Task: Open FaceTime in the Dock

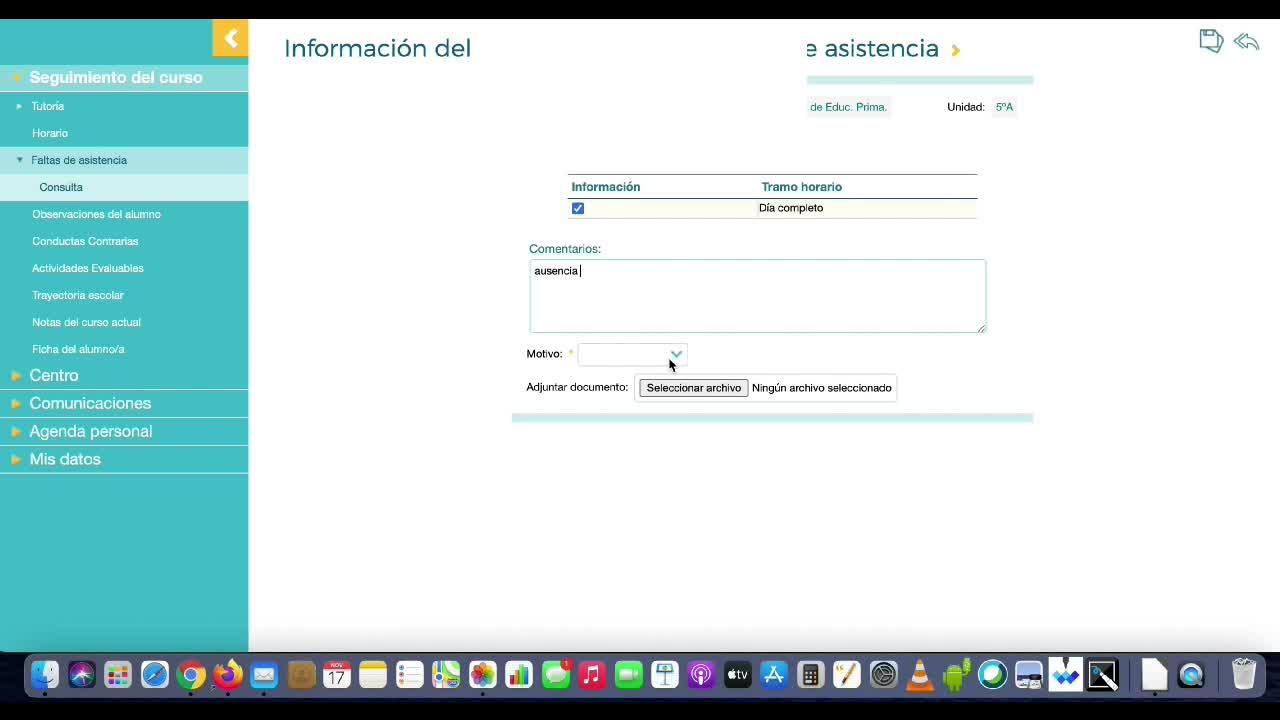Action: click(x=628, y=675)
